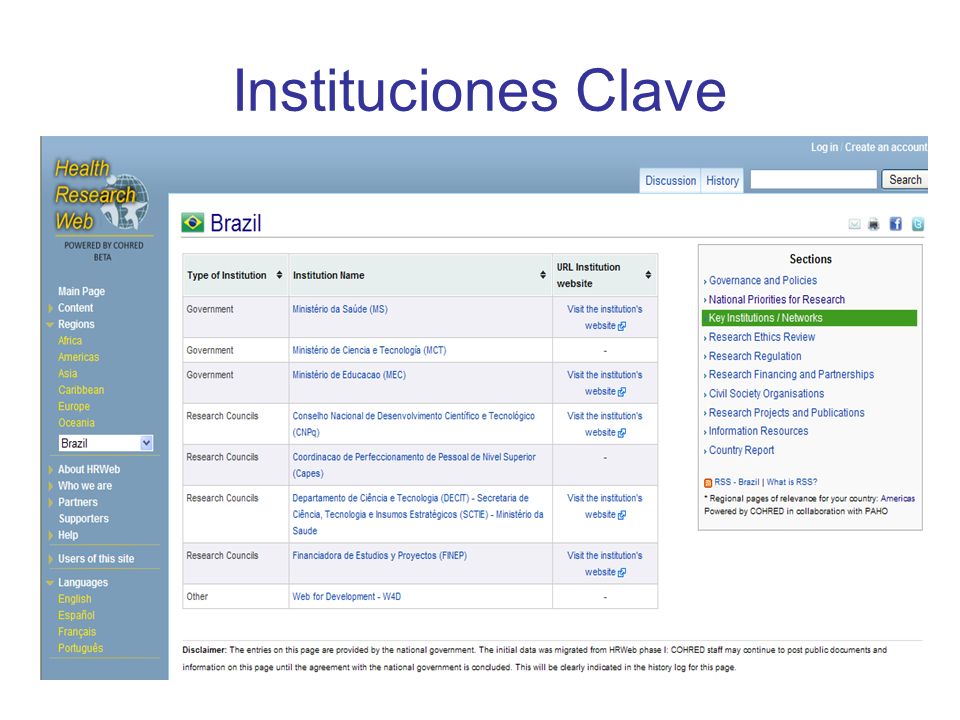
Task: Click the print page icon
Action: click(x=874, y=224)
